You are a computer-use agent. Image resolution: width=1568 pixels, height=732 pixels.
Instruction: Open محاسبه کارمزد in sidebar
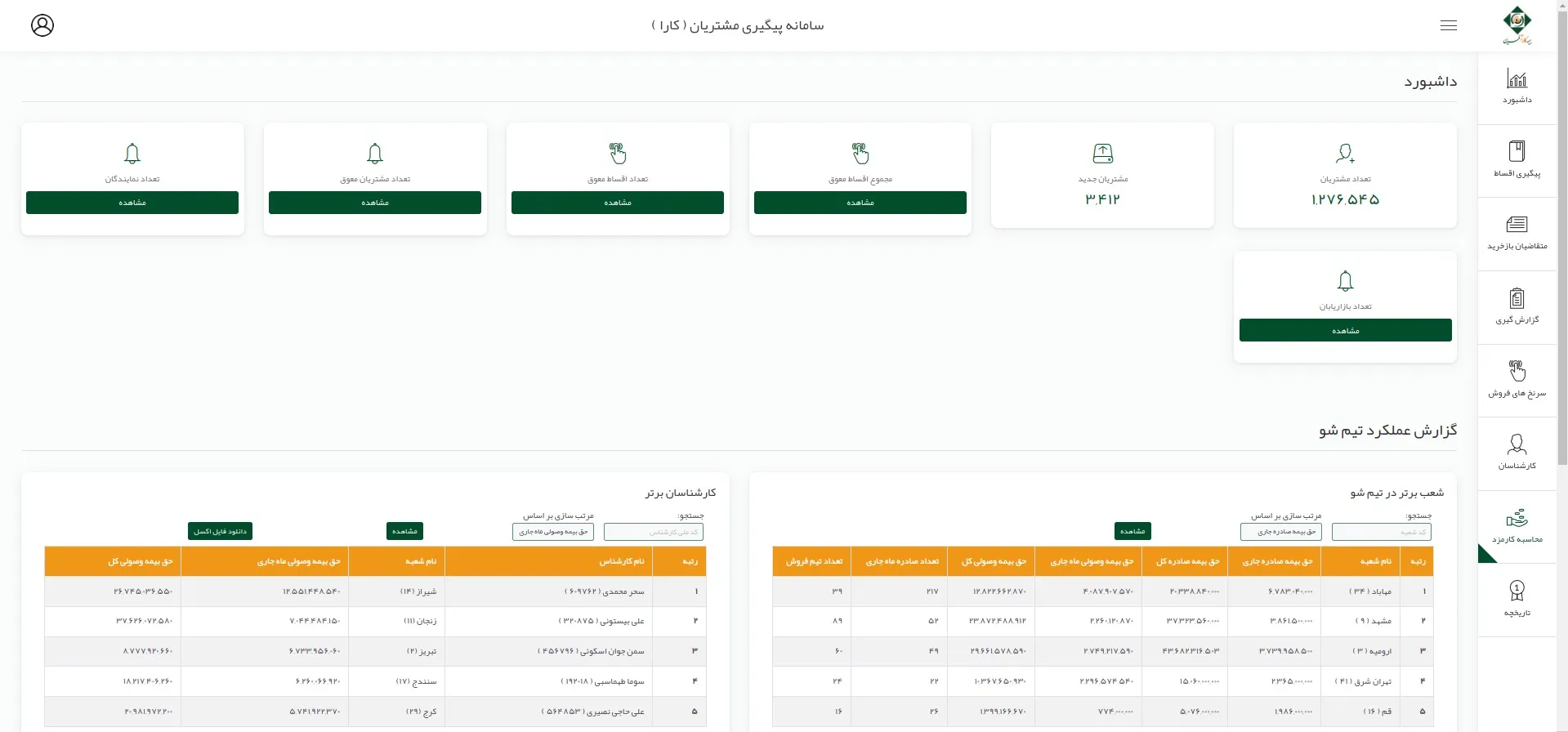(x=1517, y=526)
